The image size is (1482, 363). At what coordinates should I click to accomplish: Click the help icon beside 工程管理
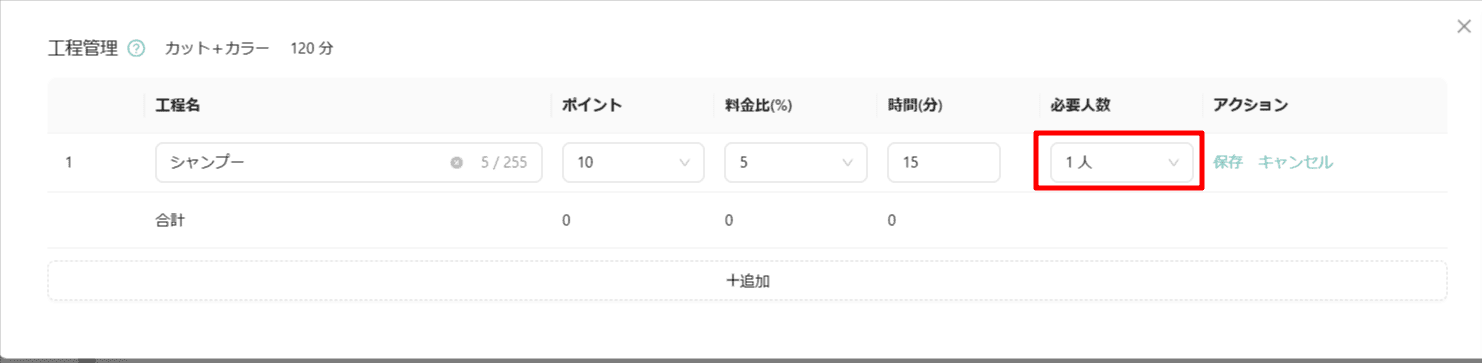click(138, 48)
